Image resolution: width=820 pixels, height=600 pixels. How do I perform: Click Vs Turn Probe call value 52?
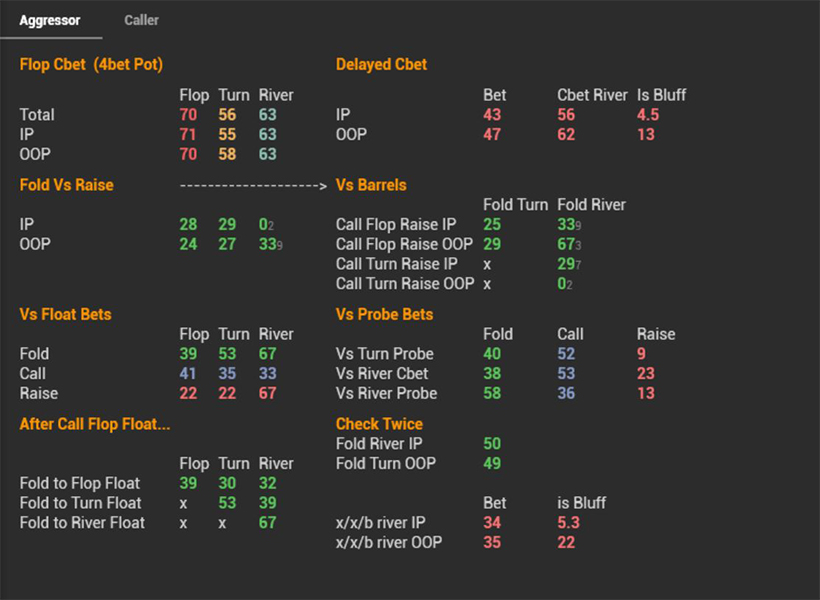(x=566, y=354)
